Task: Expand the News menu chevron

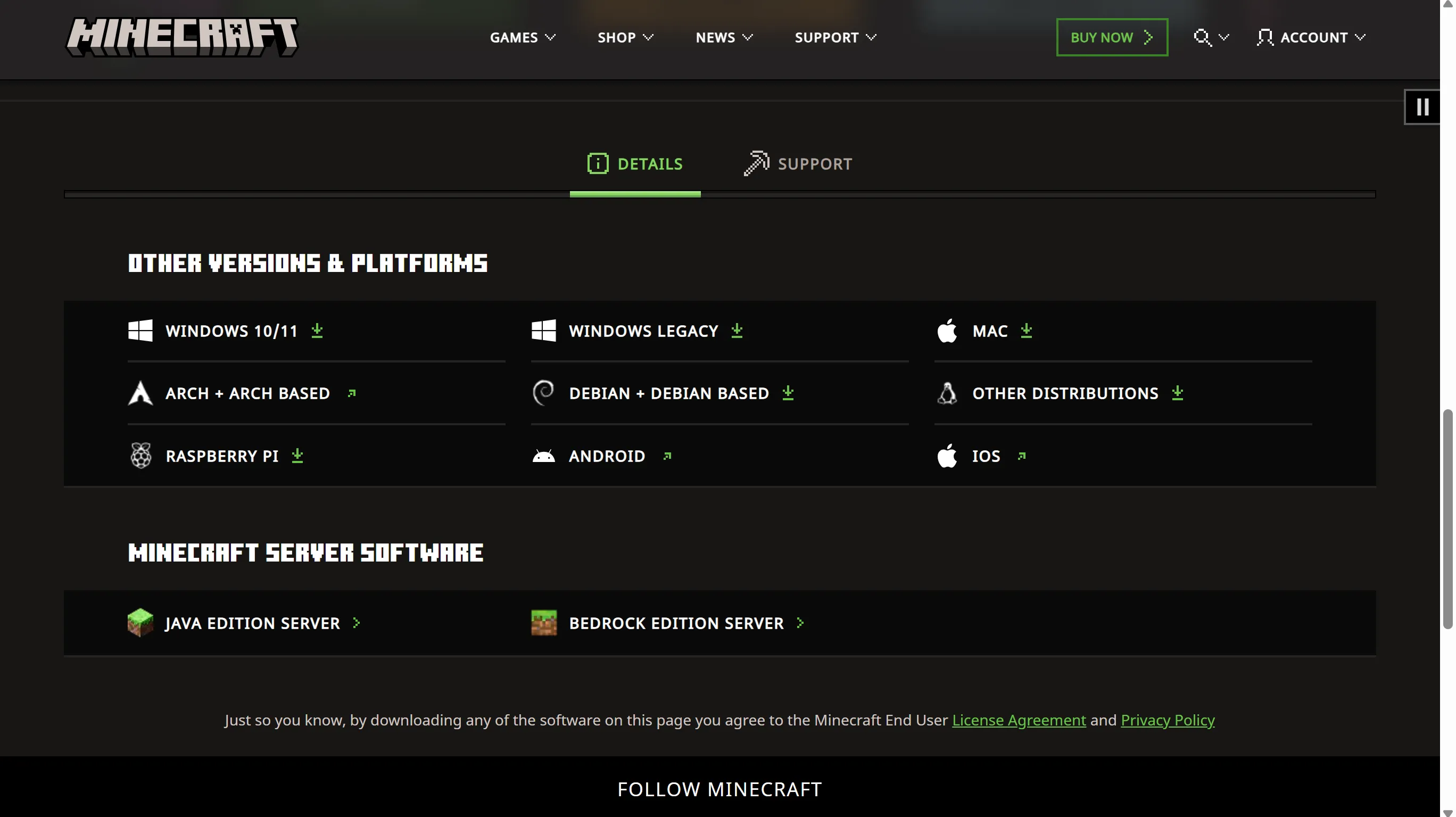Action: 747,37
